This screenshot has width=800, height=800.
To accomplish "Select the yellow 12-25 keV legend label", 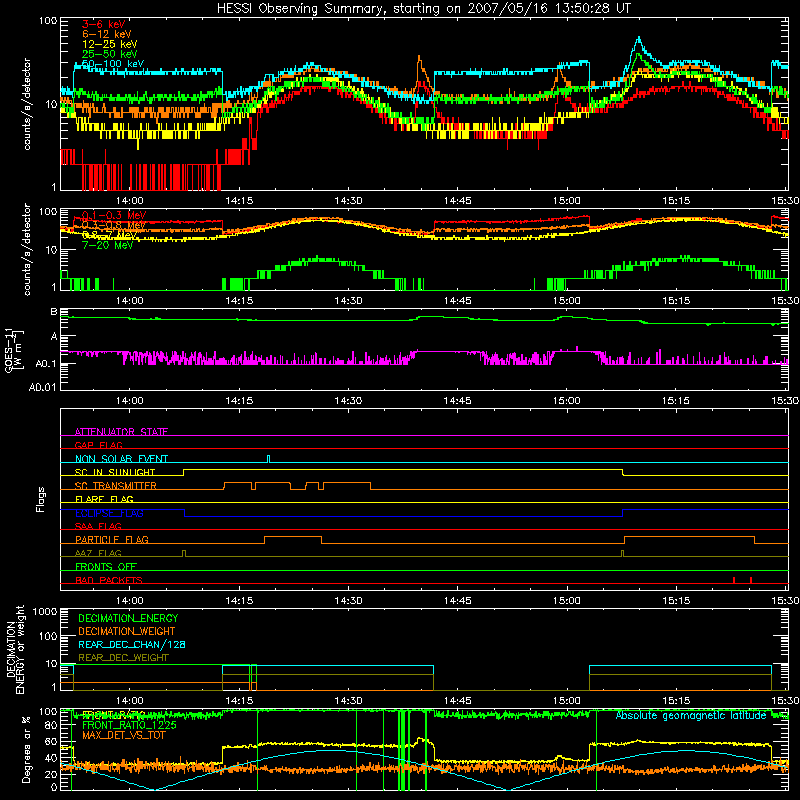I will point(109,44).
